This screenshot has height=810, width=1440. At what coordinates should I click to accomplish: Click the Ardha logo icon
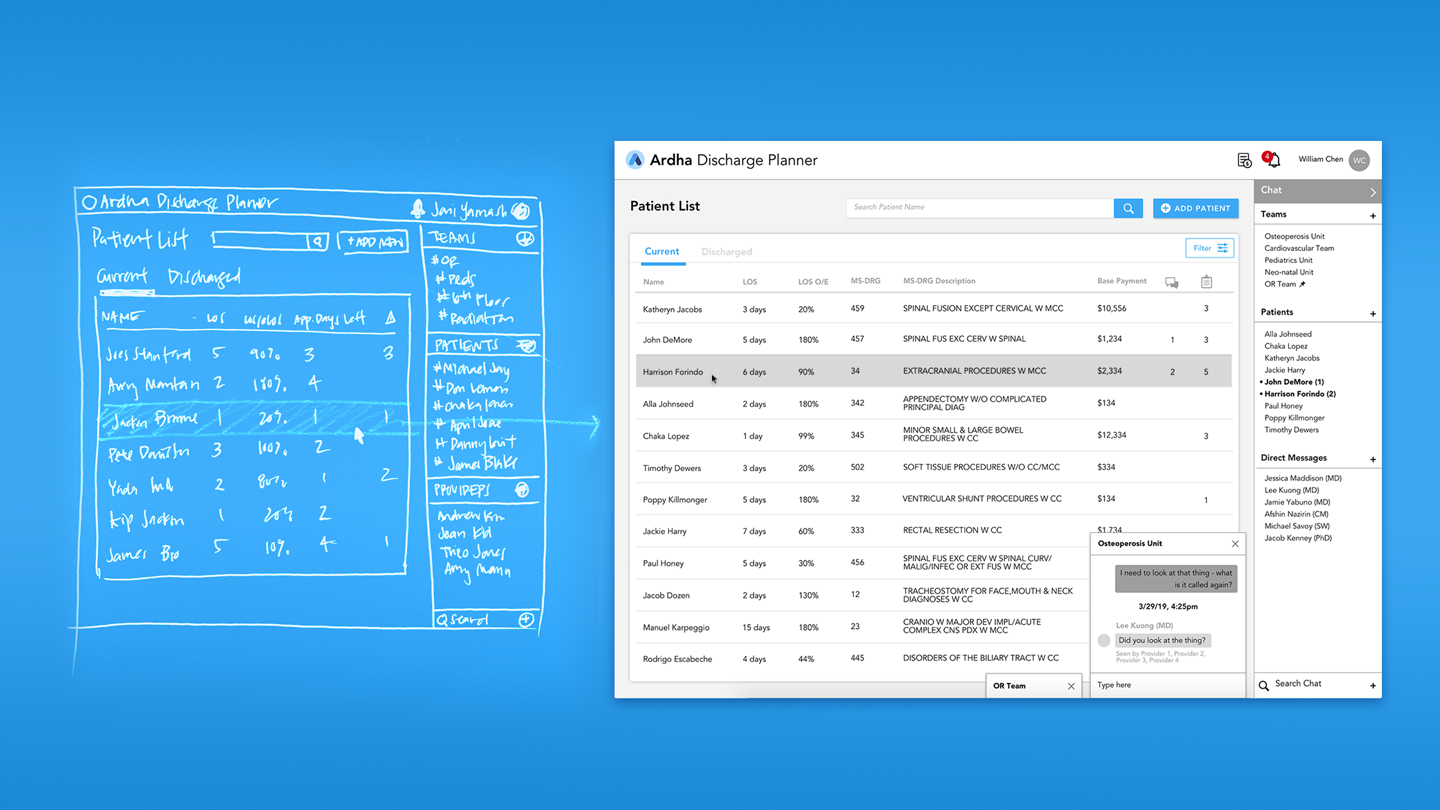click(634, 160)
